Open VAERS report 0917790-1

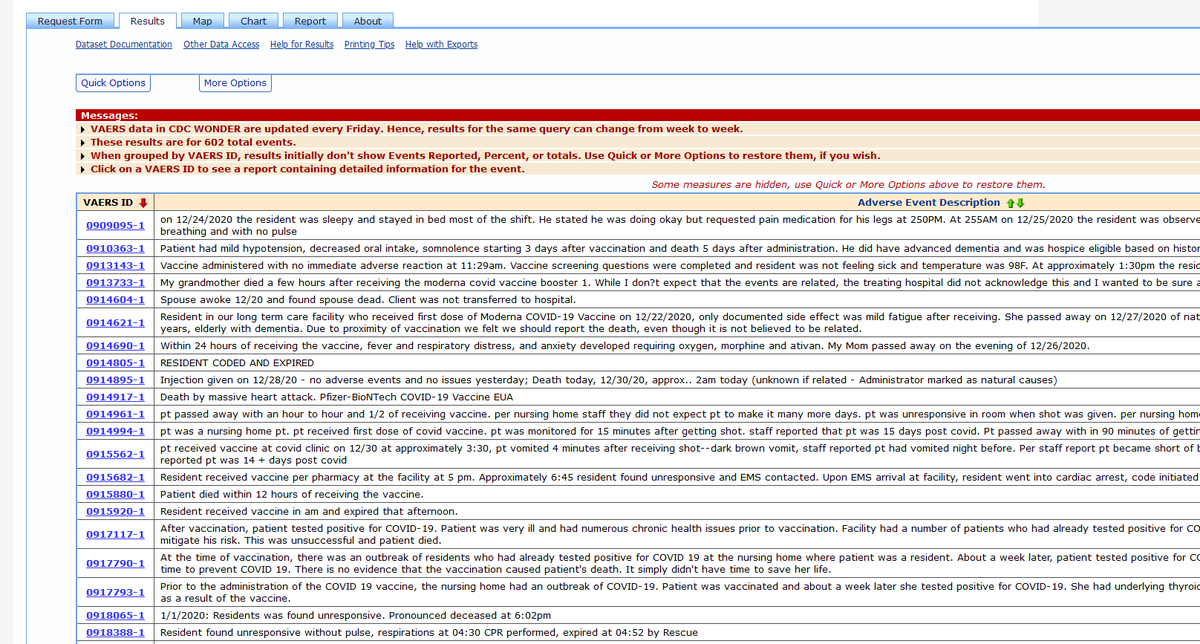[x=115, y=563]
